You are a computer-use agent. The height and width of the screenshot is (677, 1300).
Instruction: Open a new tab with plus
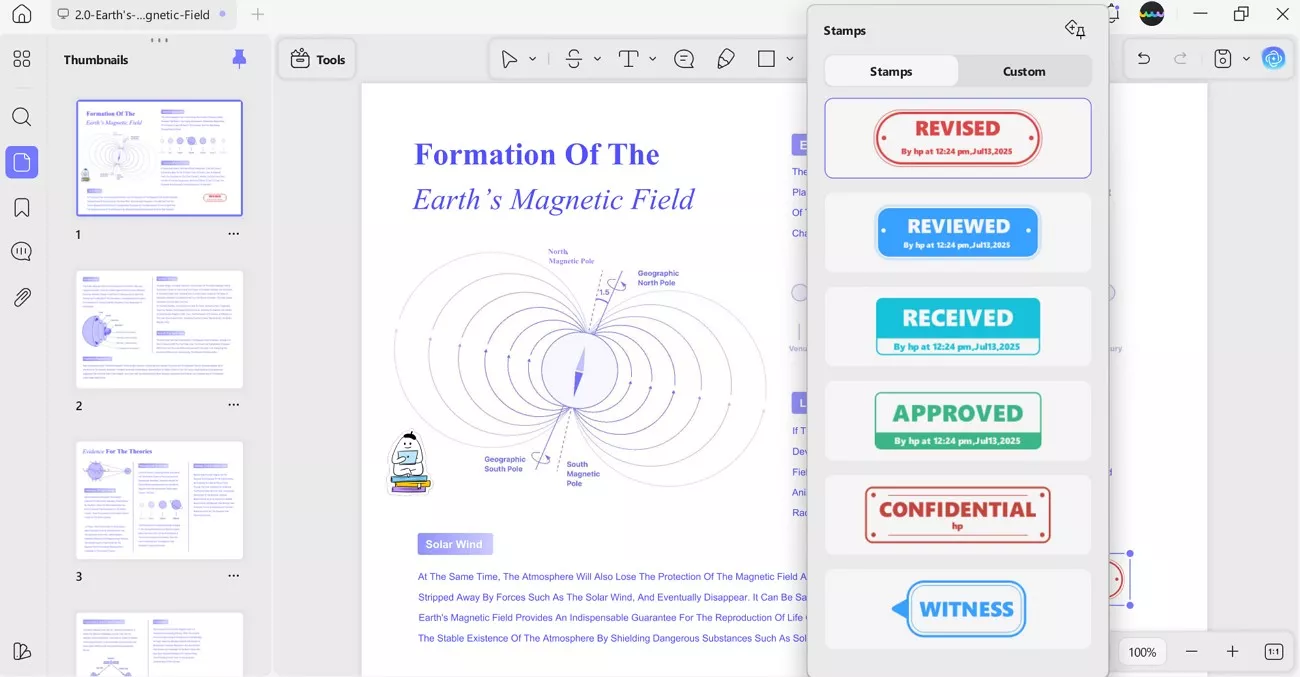coord(258,14)
